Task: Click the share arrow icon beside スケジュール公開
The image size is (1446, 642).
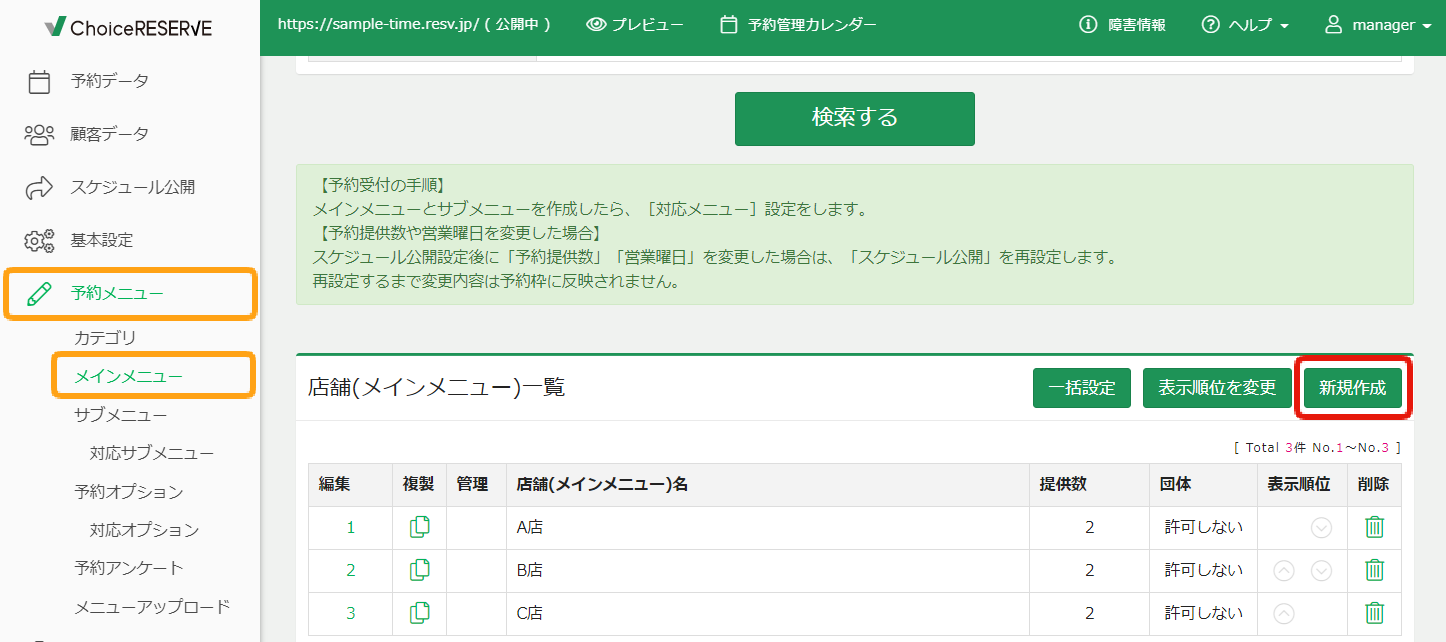Action: pos(39,187)
